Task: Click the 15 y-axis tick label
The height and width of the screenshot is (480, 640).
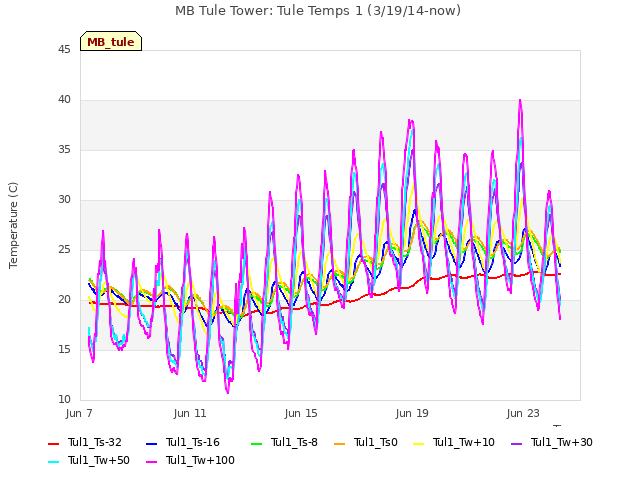Action: (x=64, y=349)
